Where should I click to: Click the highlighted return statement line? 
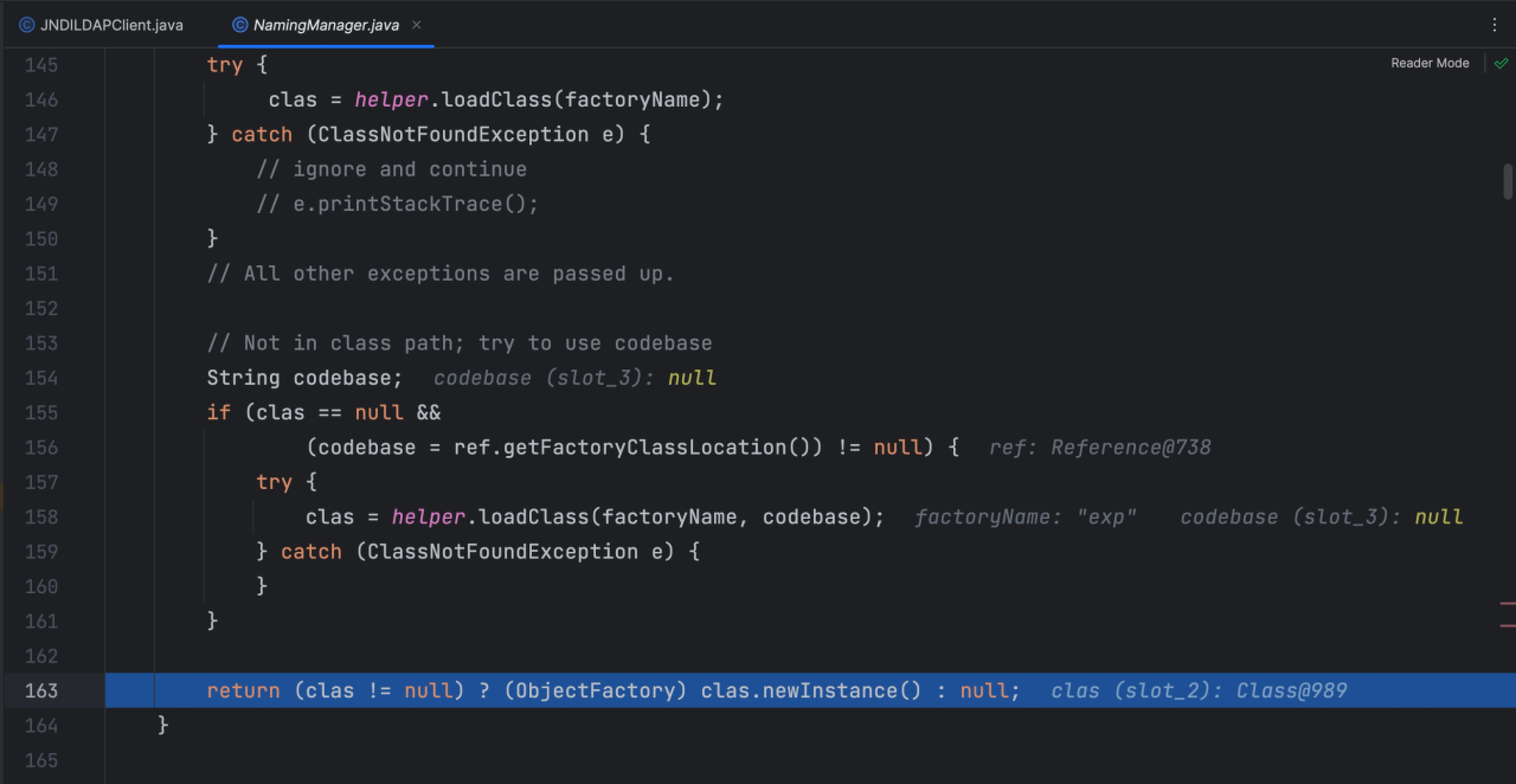[810, 690]
